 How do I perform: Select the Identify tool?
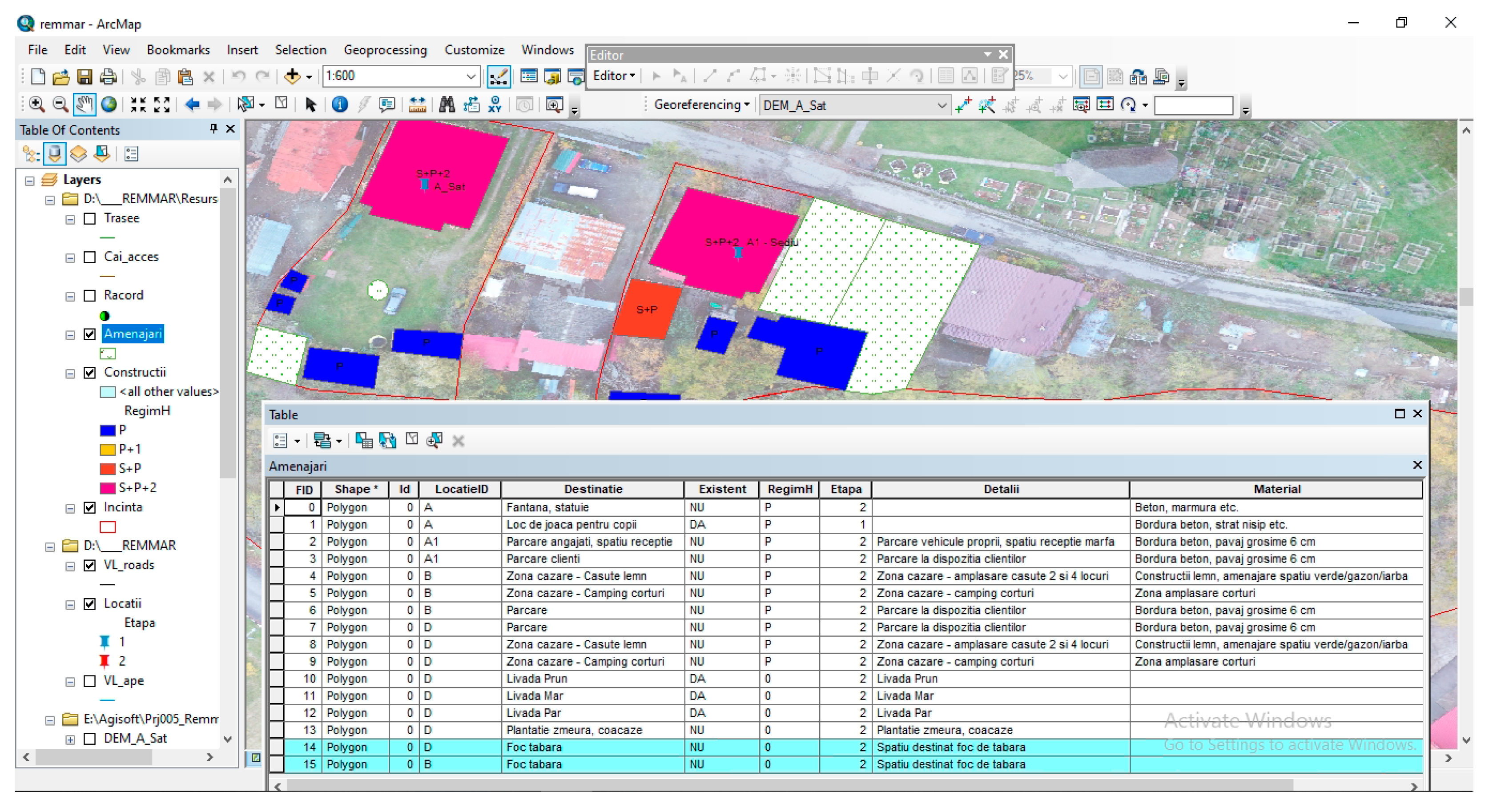point(340,105)
